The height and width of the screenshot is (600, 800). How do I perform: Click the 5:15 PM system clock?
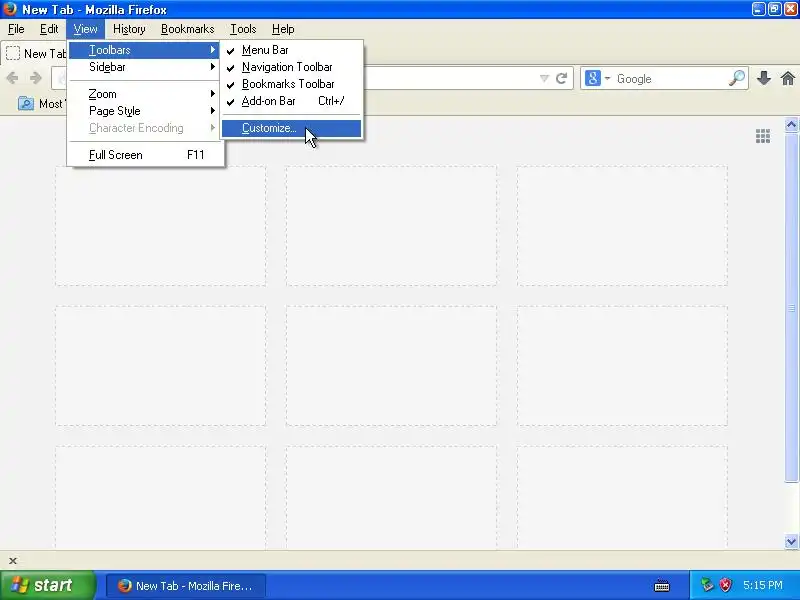click(763, 585)
